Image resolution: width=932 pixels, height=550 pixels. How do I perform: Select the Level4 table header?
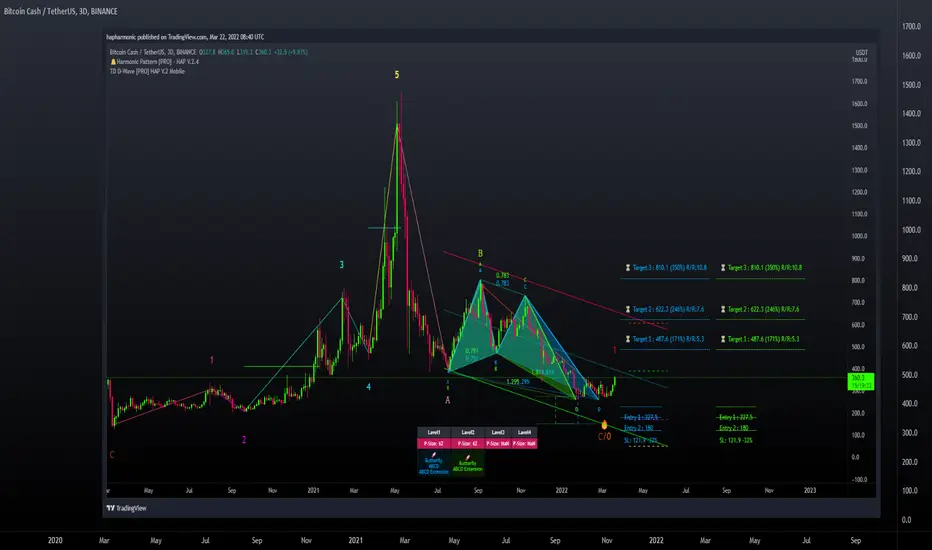coord(524,432)
